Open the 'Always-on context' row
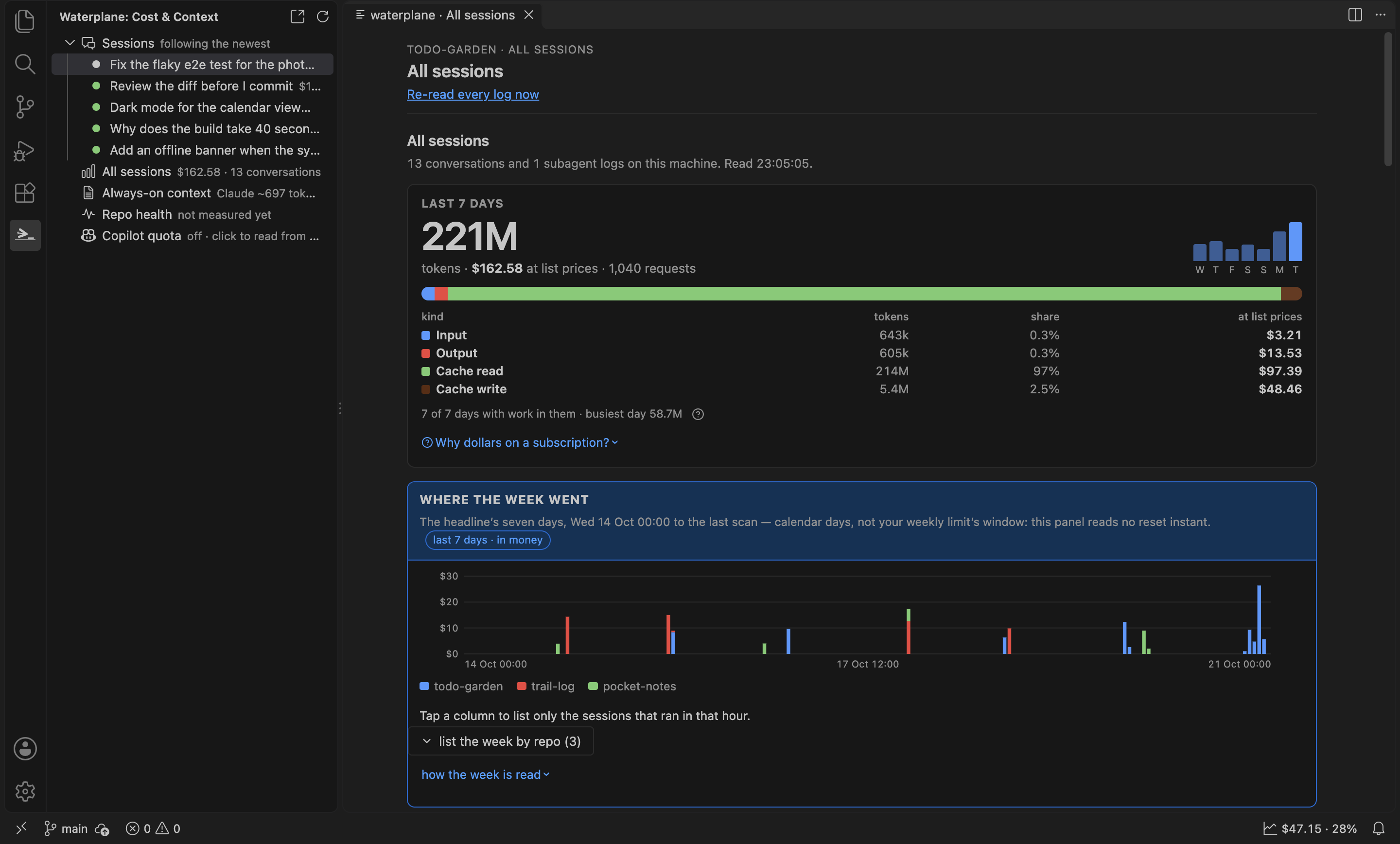The width and height of the screenshot is (1400, 844). click(192, 193)
